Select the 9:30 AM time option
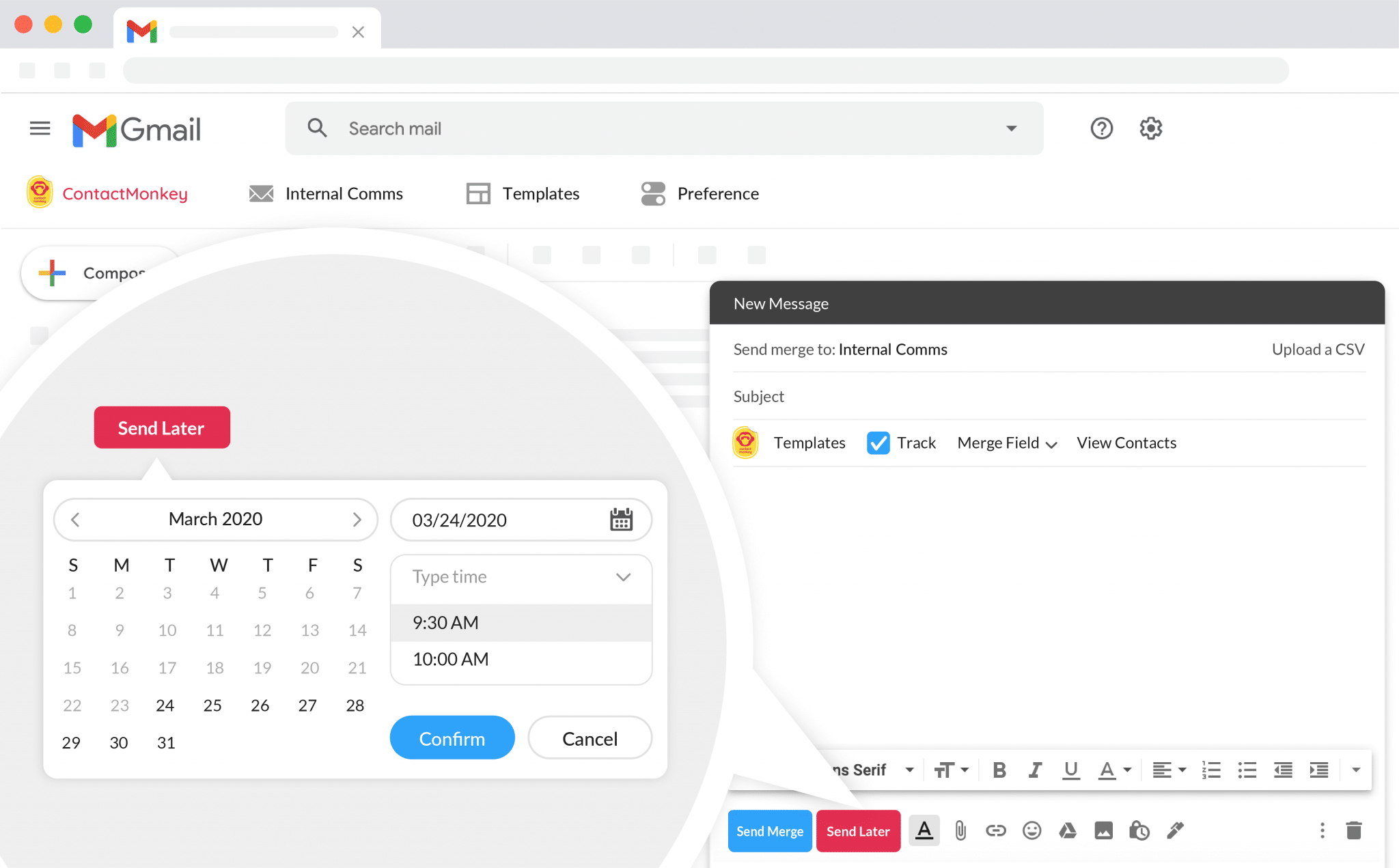Viewport: 1399px width, 868px height. pos(521,623)
